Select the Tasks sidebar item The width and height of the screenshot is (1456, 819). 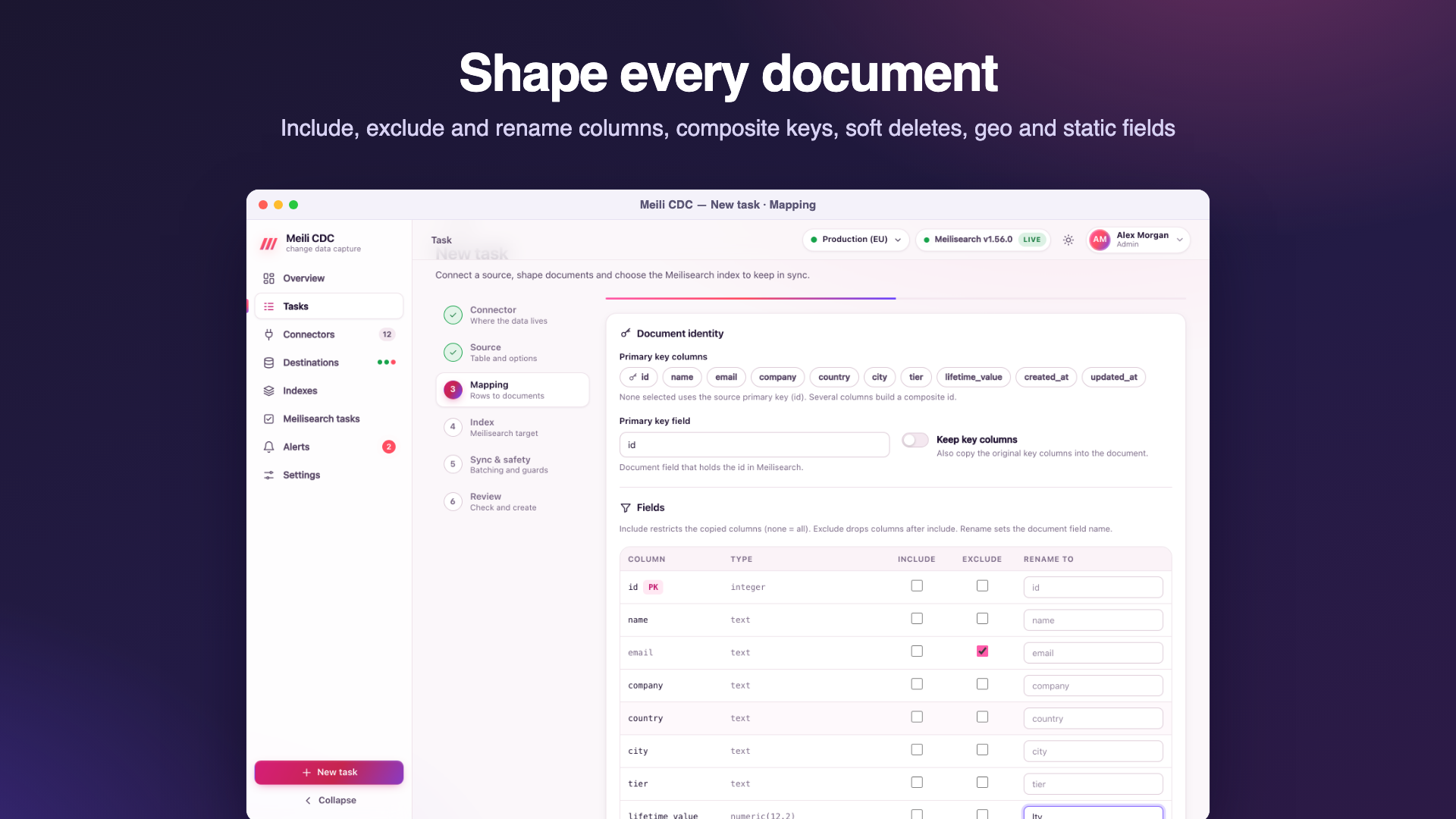click(x=328, y=306)
